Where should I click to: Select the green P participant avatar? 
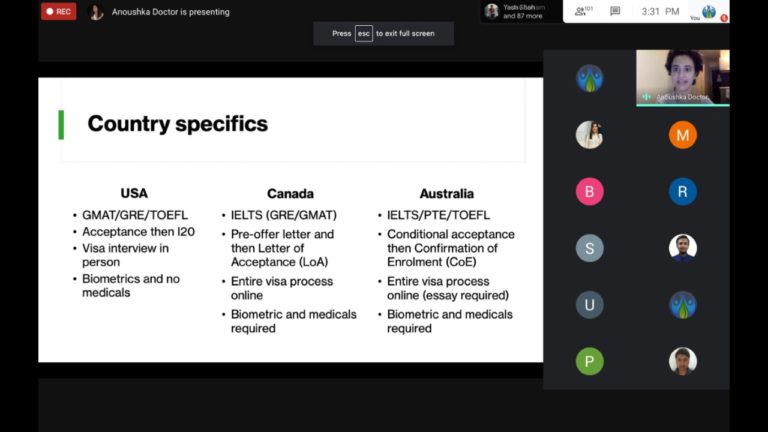point(589,361)
